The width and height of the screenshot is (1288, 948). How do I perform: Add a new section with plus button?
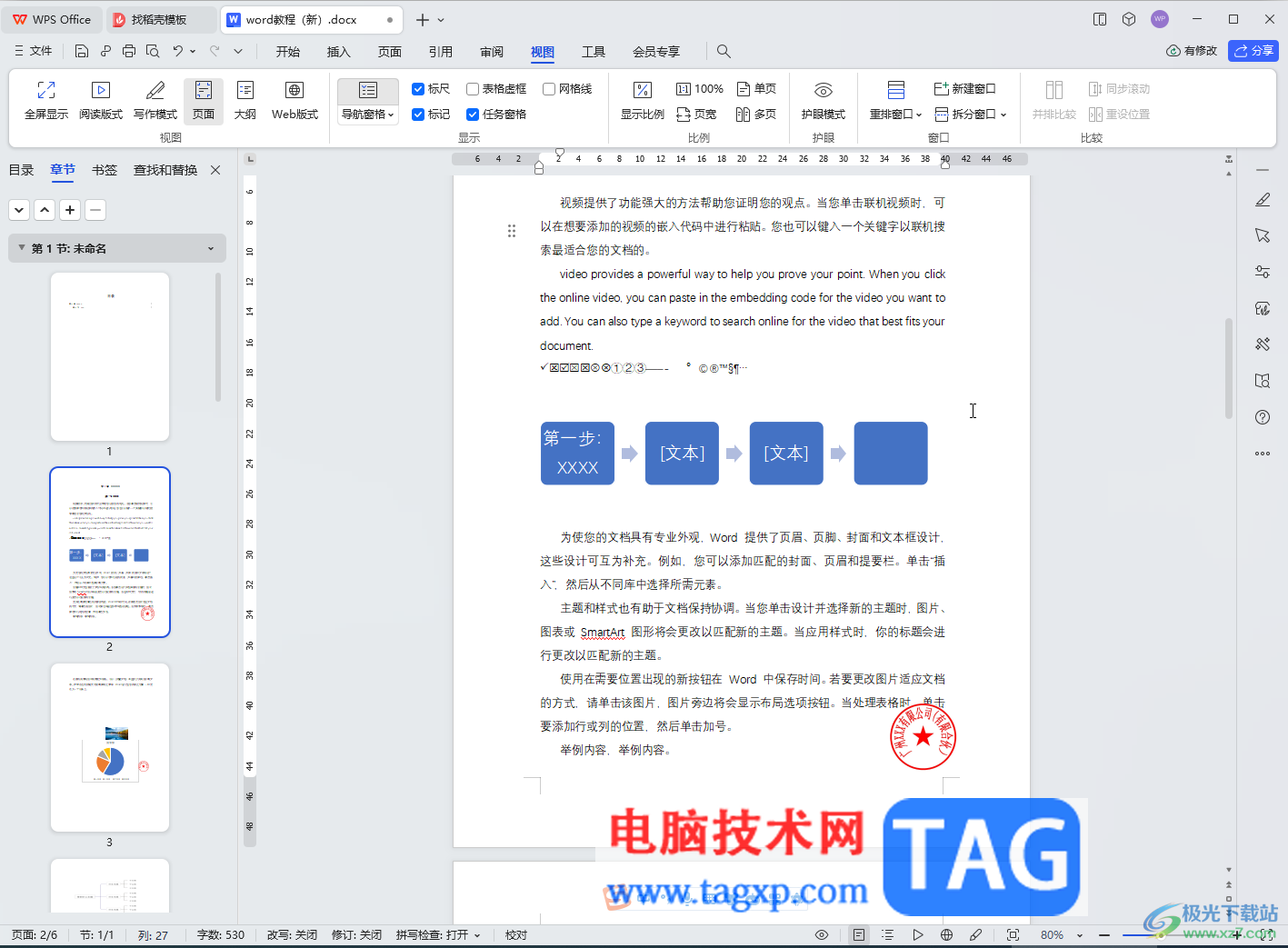tap(70, 210)
